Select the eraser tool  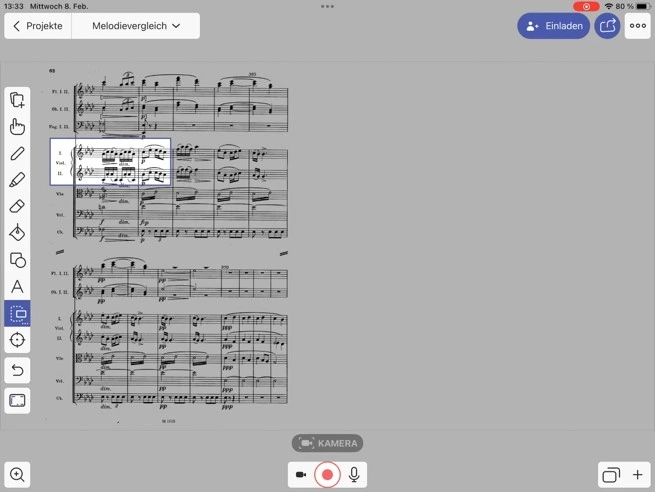[x=17, y=206]
